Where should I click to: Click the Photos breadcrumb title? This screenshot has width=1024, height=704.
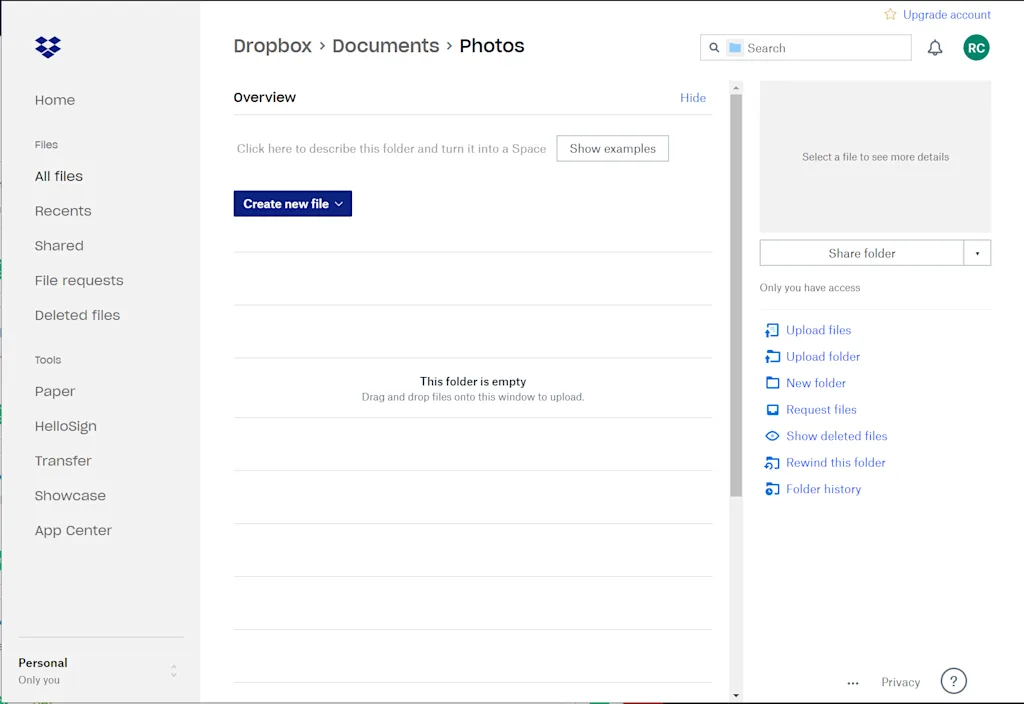tap(491, 46)
